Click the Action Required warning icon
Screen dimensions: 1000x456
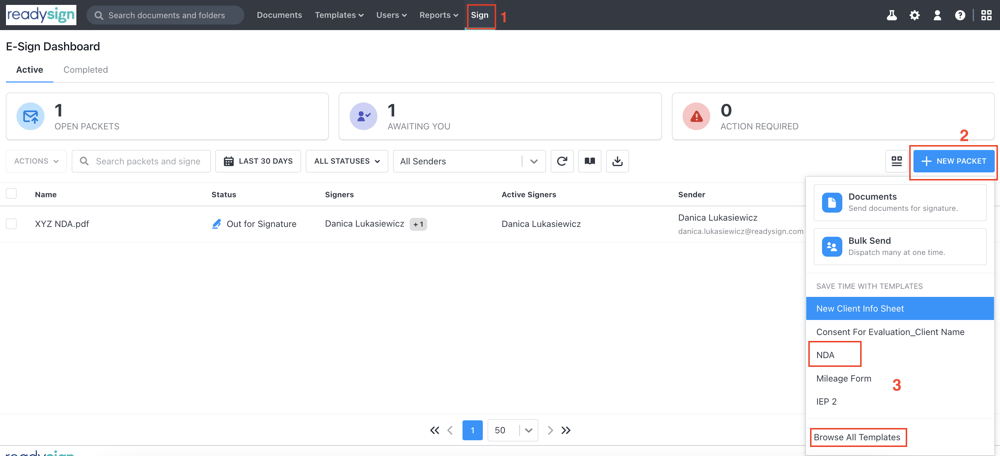coord(696,116)
